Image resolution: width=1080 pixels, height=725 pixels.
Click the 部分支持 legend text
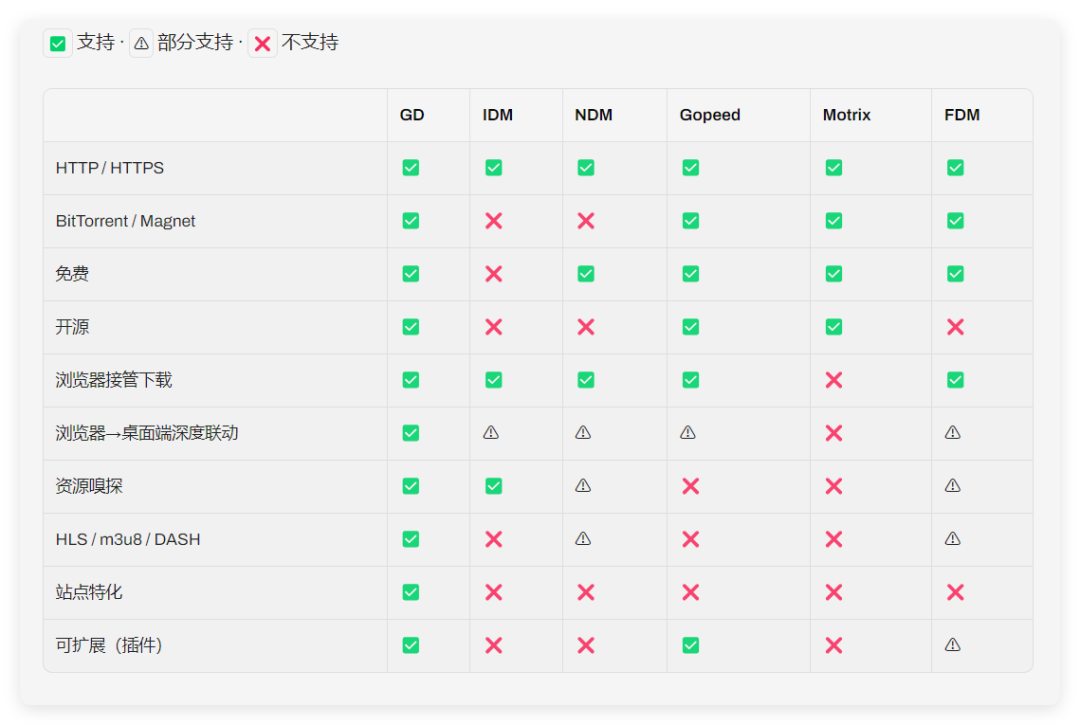195,43
